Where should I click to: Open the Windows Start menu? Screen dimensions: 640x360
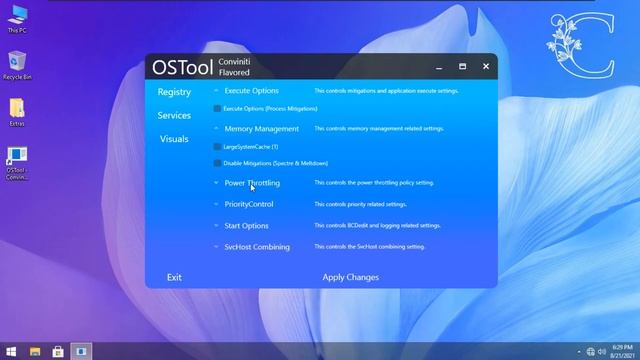[x=11, y=351]
